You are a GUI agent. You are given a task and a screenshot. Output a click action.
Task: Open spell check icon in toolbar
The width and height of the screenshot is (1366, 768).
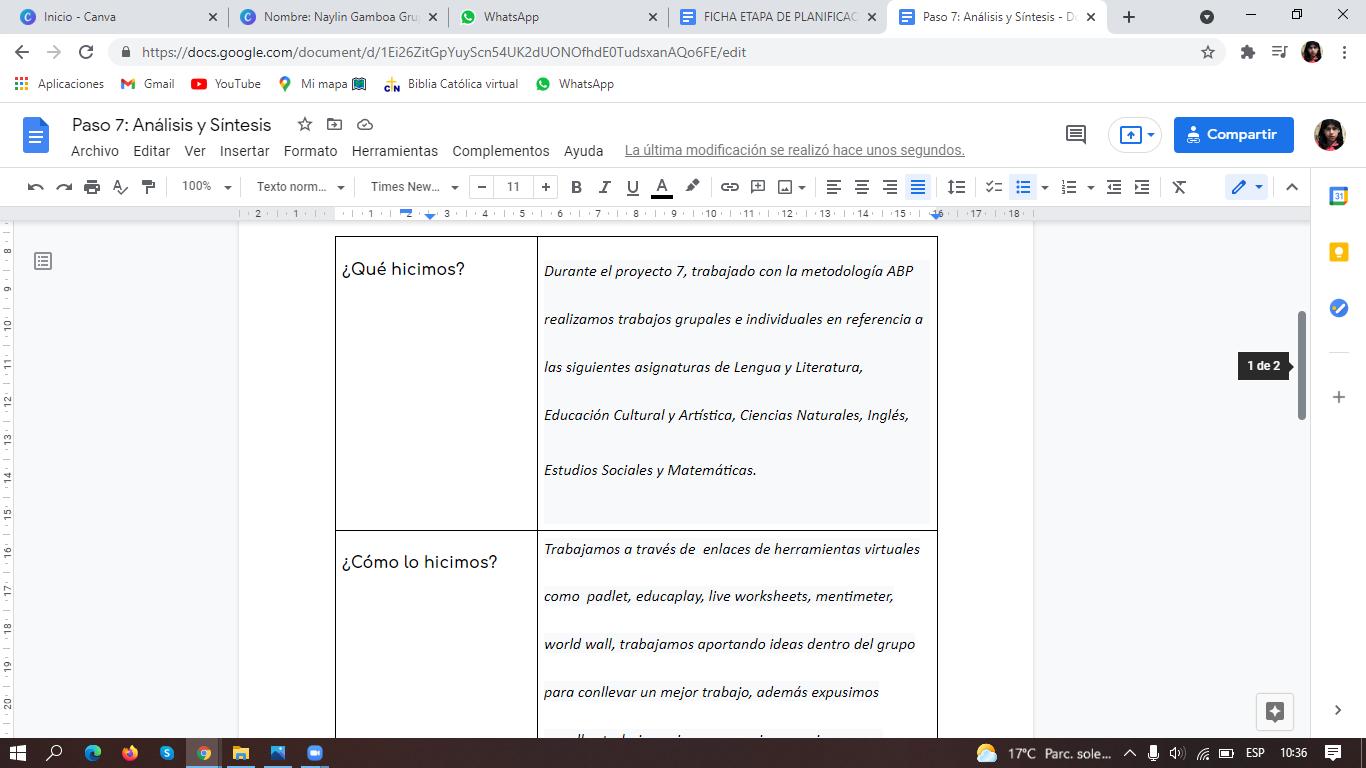point(120,187)
